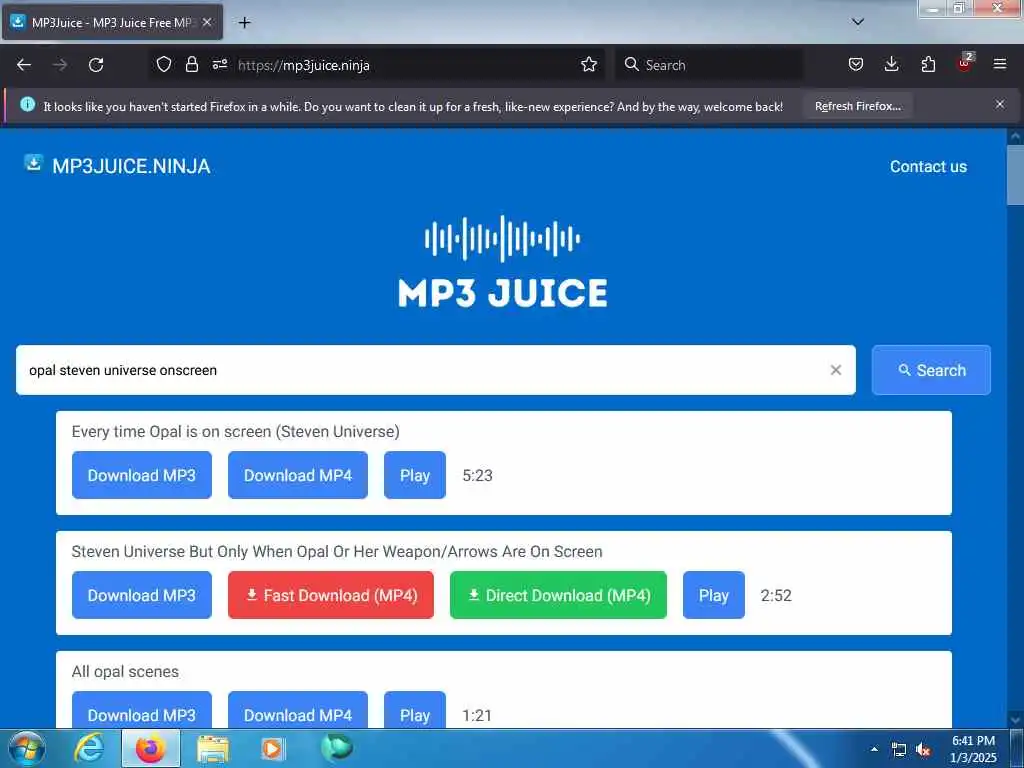
Task: Open the tracking protection shield icon
Action: coord(164,65)
